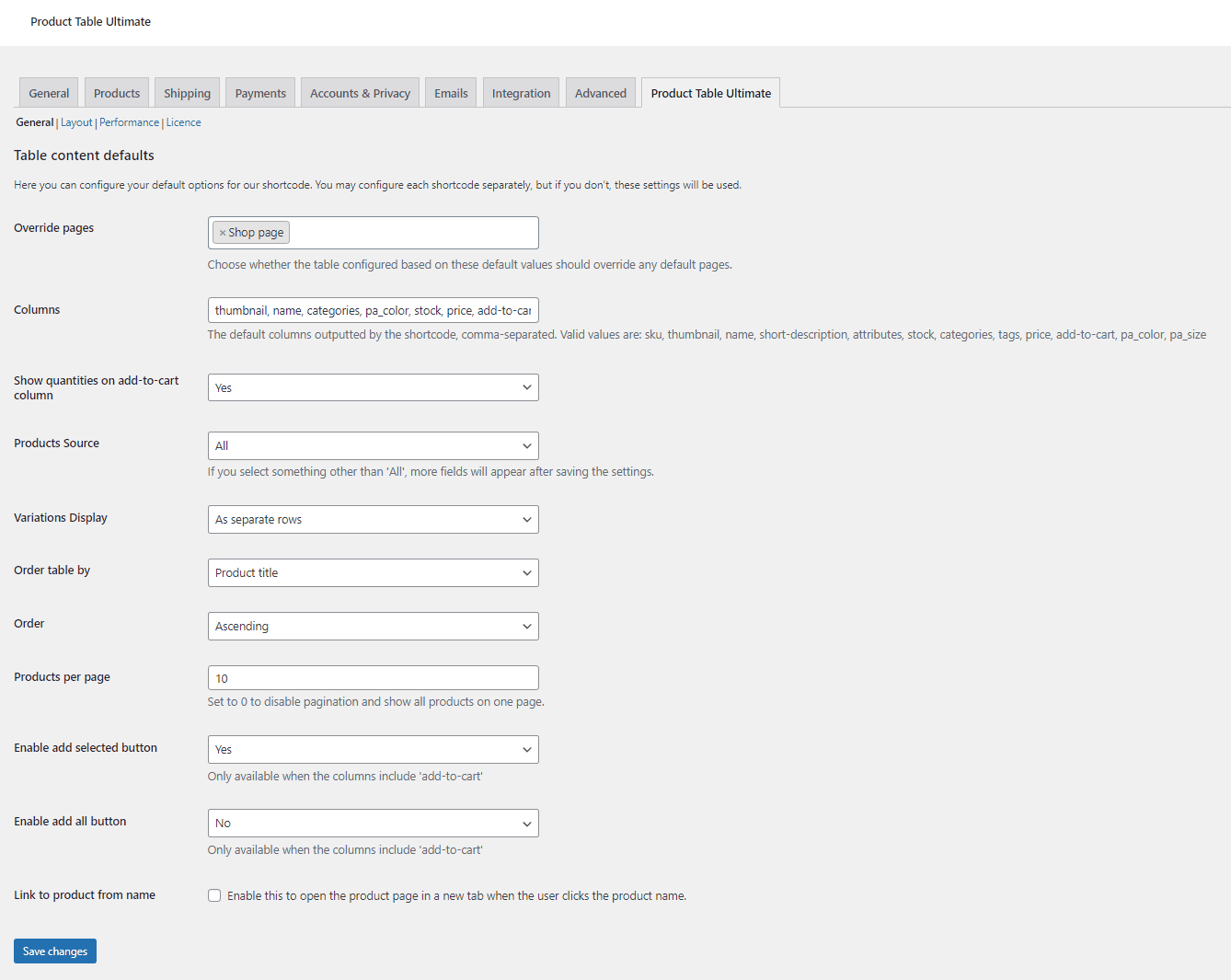Expand Enable add all button dropdown
The image size is (1231, 980).
click(x=374, y=823)
